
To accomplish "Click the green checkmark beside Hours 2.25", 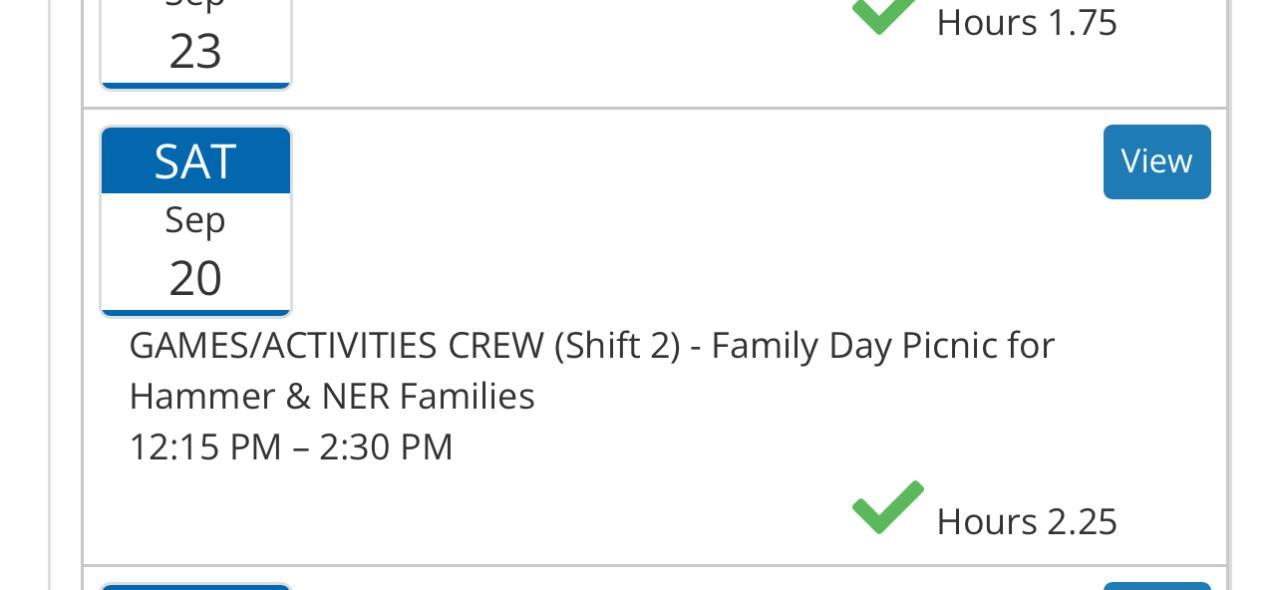I will point(887,507).
